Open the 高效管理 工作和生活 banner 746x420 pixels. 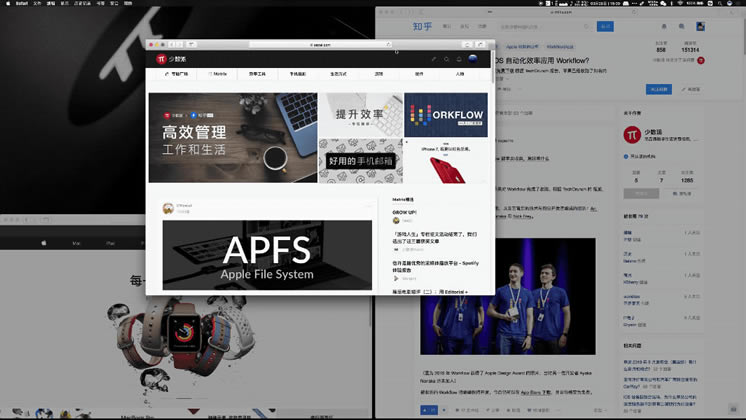pos(233,137)
